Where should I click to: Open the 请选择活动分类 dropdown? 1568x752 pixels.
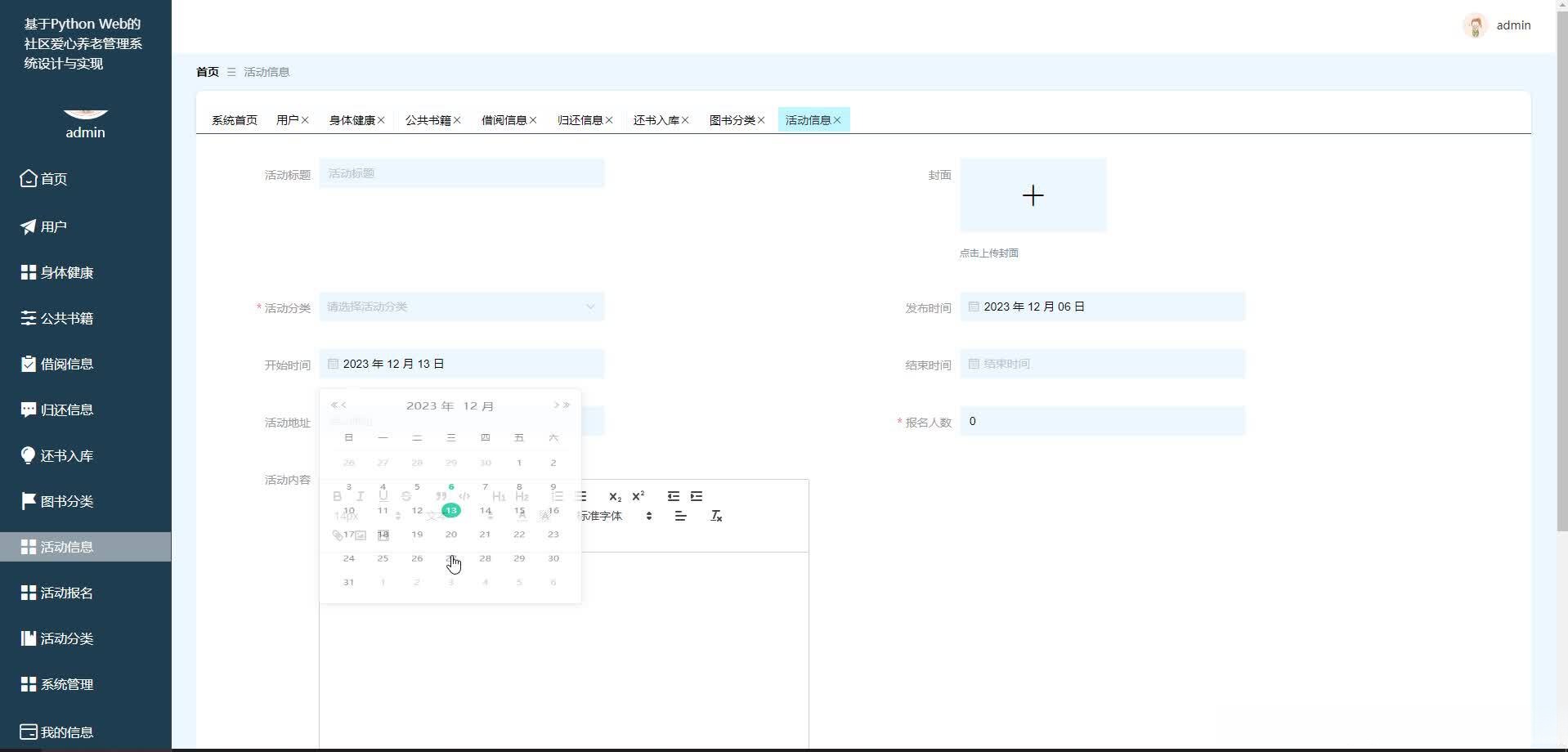[462, 307]
